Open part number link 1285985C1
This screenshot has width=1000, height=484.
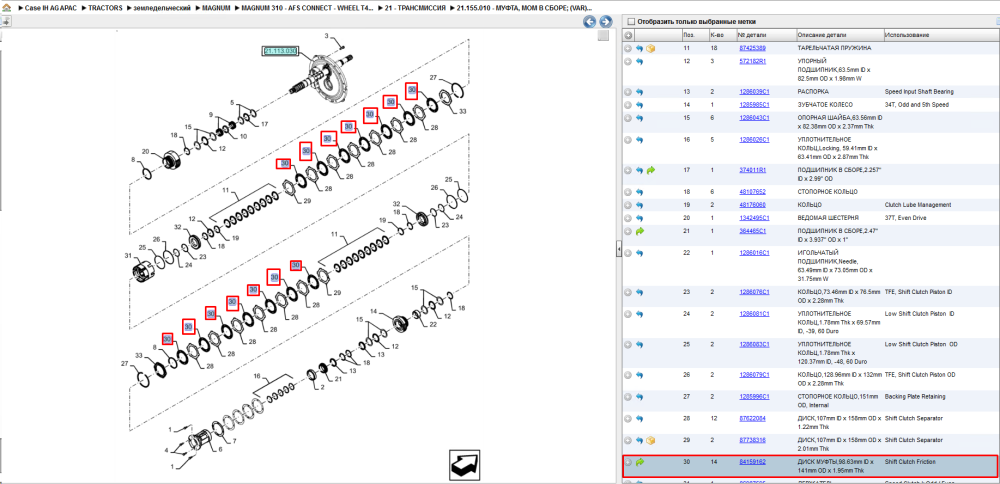point(754,105)
